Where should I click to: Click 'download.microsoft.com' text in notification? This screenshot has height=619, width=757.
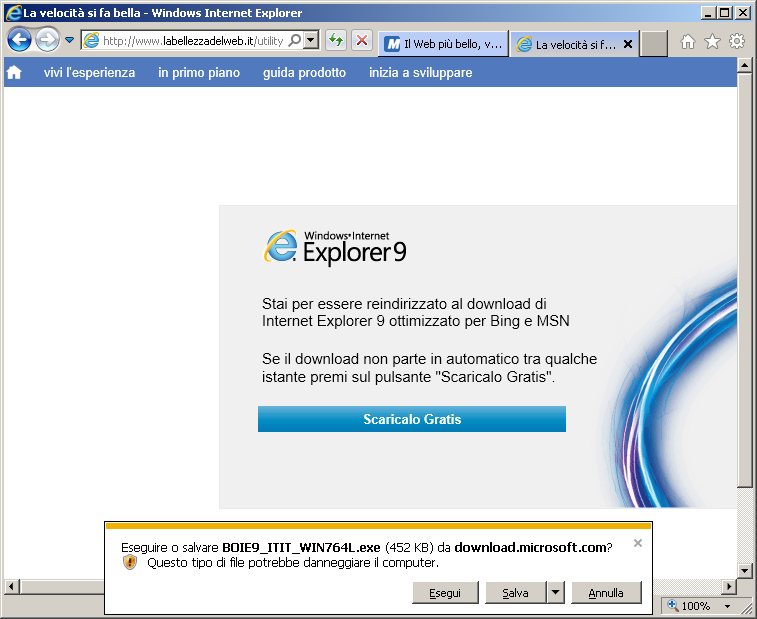(530, 547)
